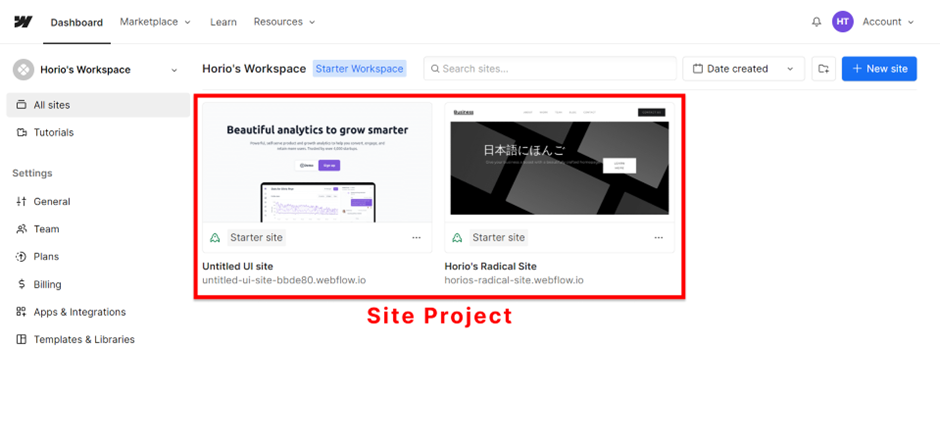The height and width of the screenshot is (444, 940).
Task: Open the Horio's Radical Site thumbnail
Action: point(559,162)
